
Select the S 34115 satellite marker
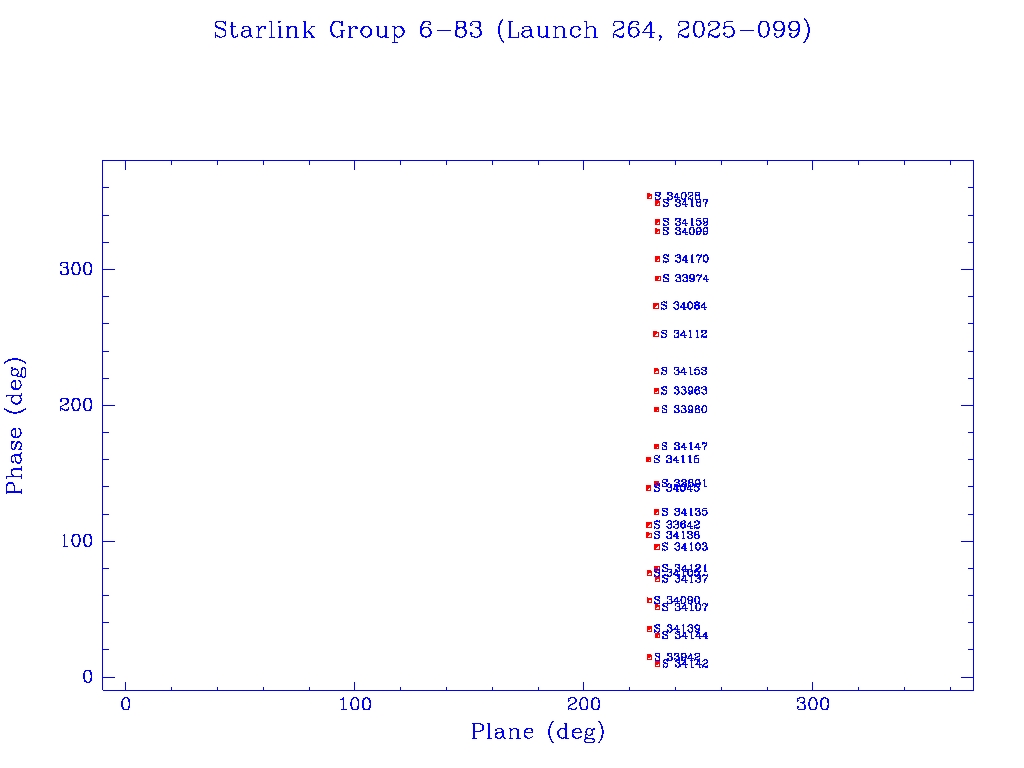tap(648, 460)
